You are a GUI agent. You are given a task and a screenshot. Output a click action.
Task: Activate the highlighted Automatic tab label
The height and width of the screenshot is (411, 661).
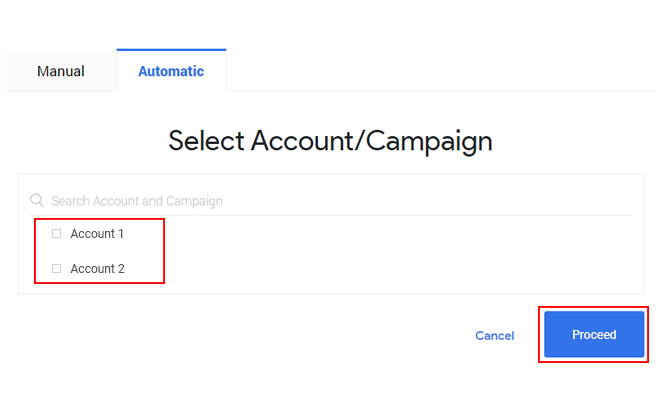pyautogui.click(x=171, y=71)
